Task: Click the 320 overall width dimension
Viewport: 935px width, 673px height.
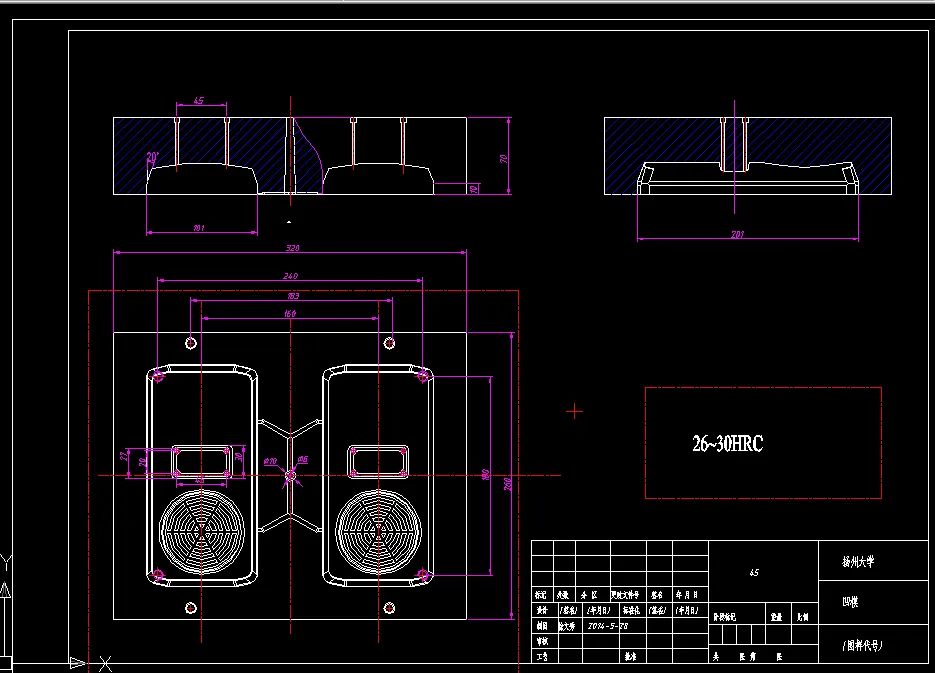Action: [292, 248]
